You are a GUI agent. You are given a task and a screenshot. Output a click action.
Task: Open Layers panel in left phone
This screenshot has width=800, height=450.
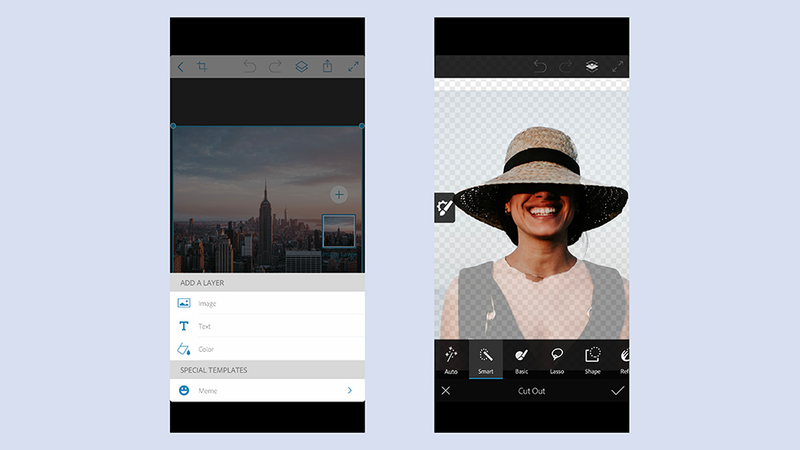pos(302,66)
